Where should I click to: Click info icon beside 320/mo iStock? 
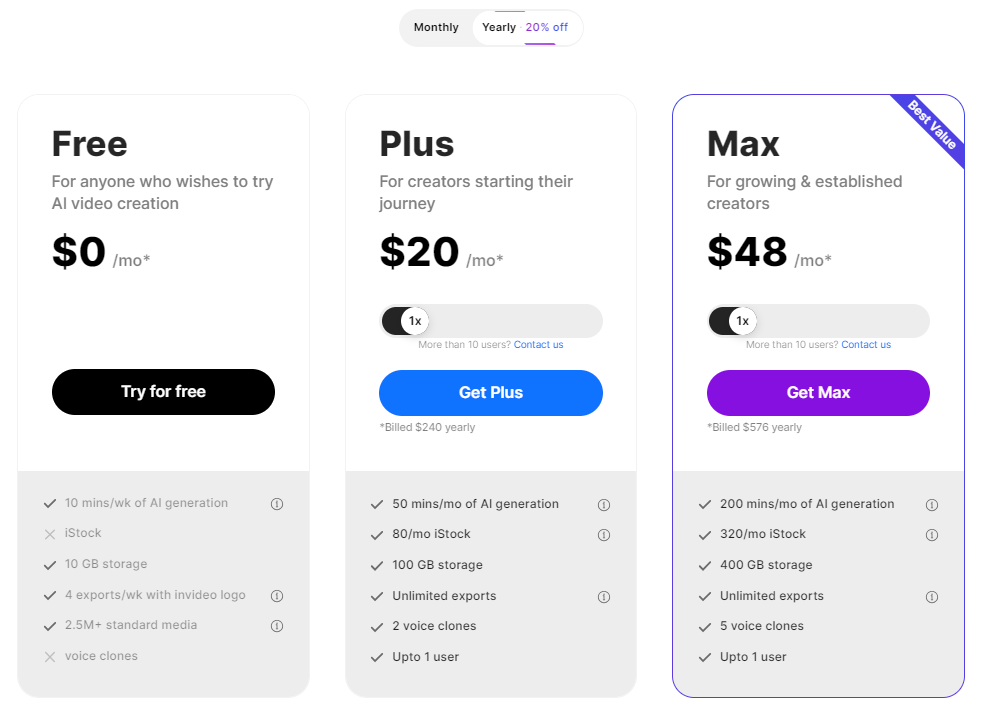pos(932,535)
